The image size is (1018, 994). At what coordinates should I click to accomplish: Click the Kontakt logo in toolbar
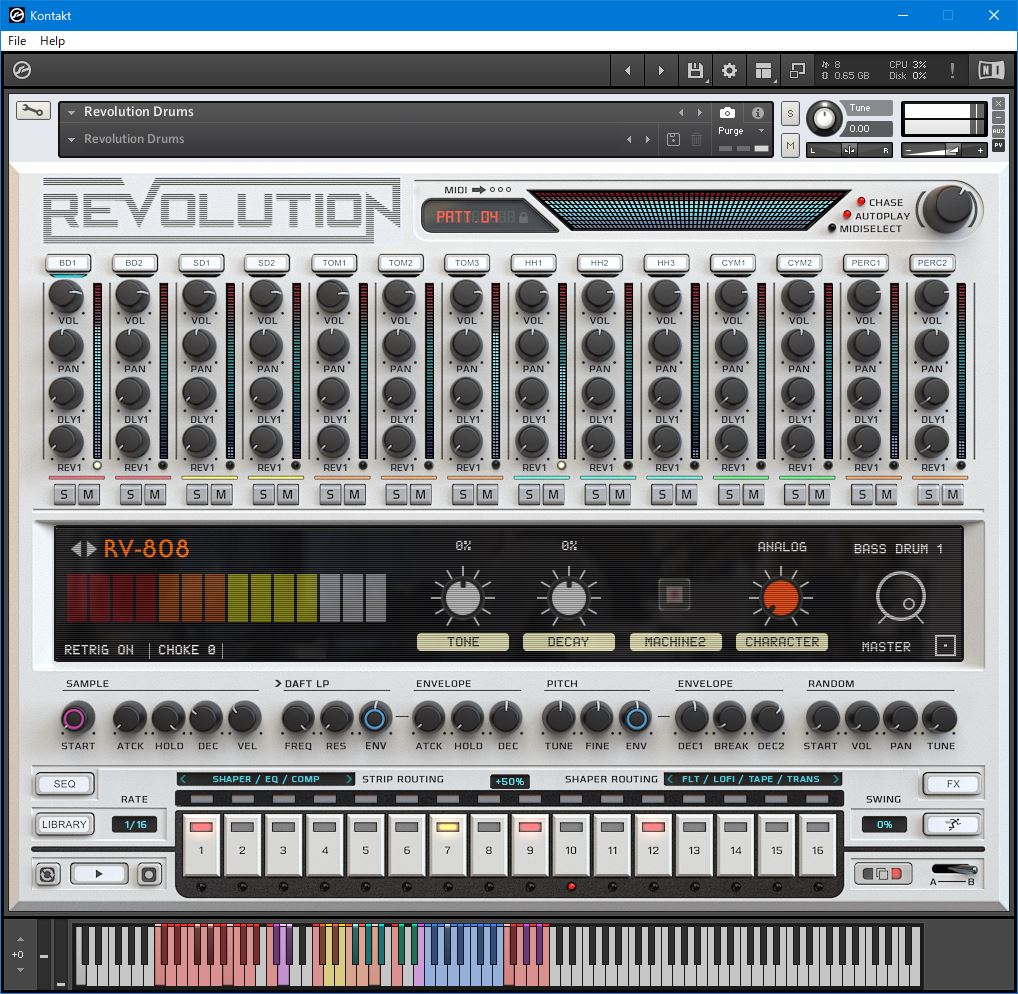pyautogui.click(x=22, y=70)
